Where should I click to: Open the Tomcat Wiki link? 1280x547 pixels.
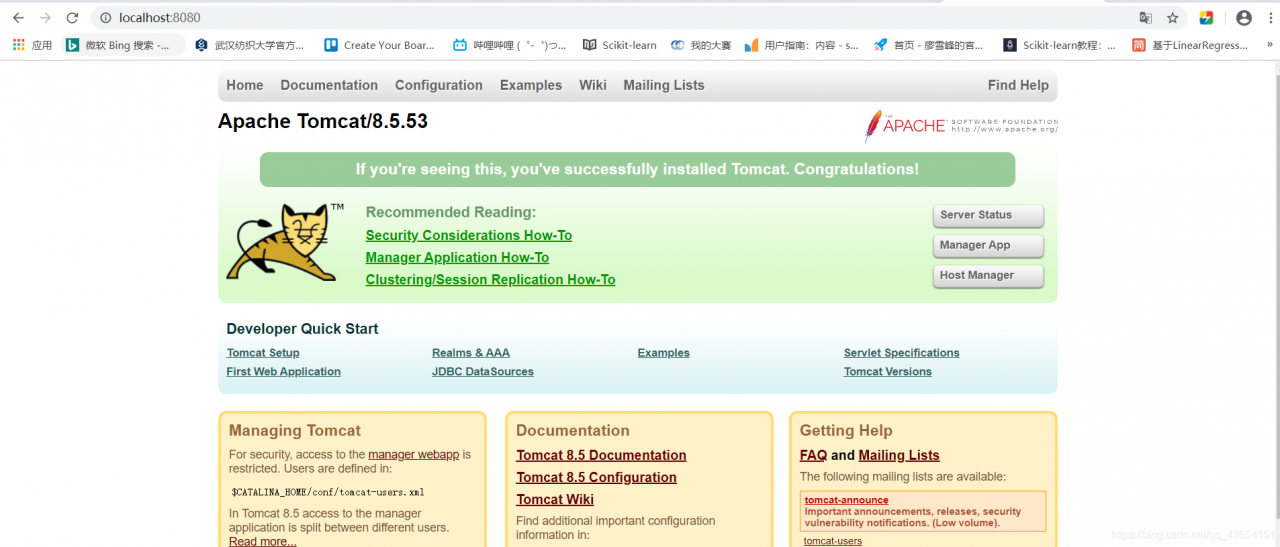click(x=555, y=499)
